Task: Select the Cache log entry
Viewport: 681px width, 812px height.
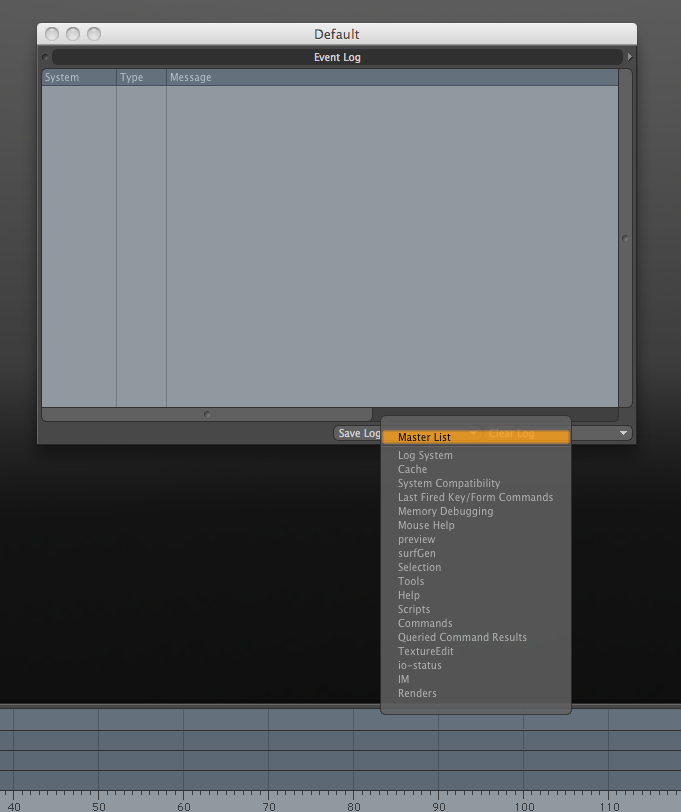Action: pos(476,469)
